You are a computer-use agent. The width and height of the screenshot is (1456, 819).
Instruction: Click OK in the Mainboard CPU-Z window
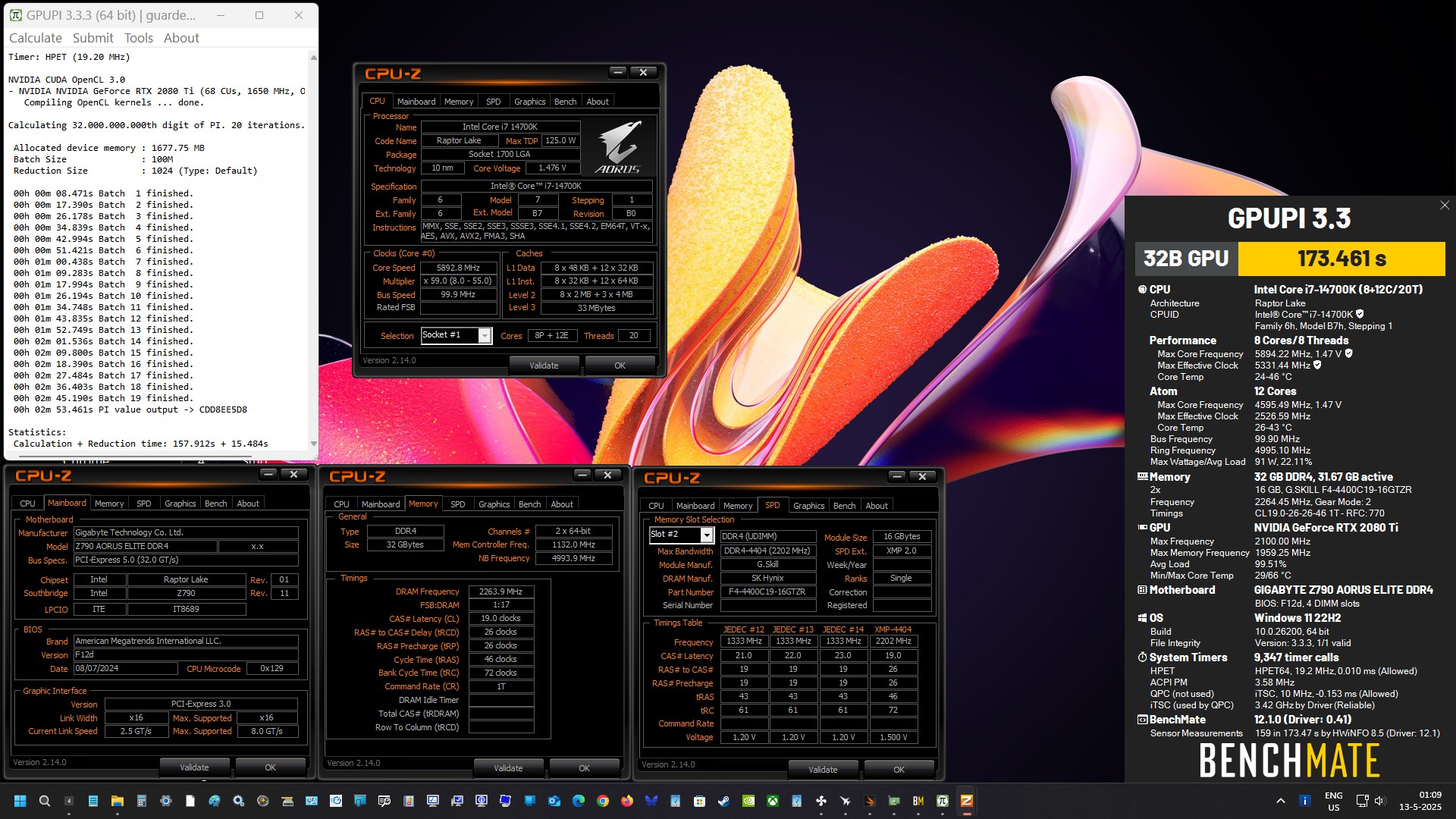point(270,767)
